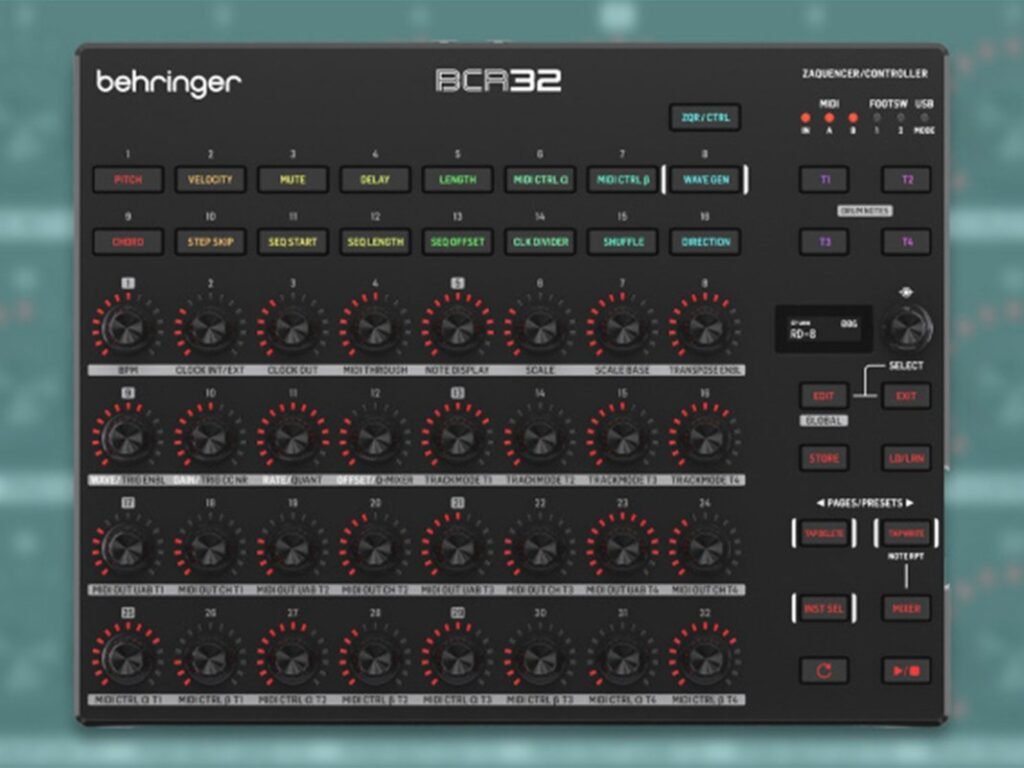Click the MIDI OUT CH T2 knob
The image size is (1024, 768).
point(374,546)
